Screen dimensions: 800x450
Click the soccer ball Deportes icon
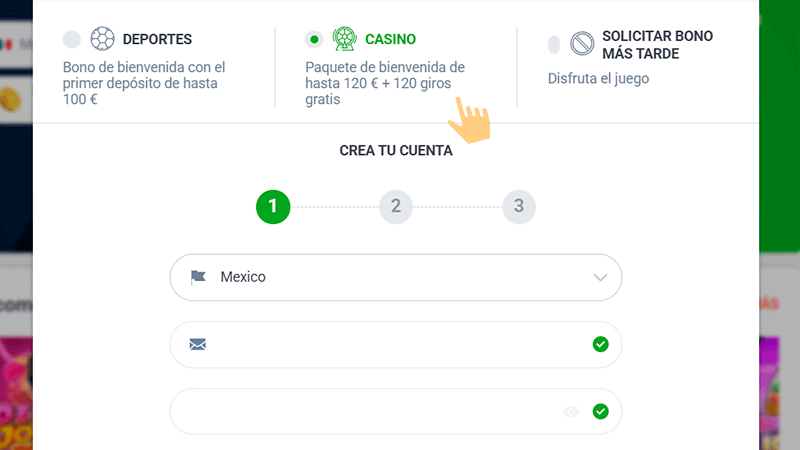tap(102, 40)
